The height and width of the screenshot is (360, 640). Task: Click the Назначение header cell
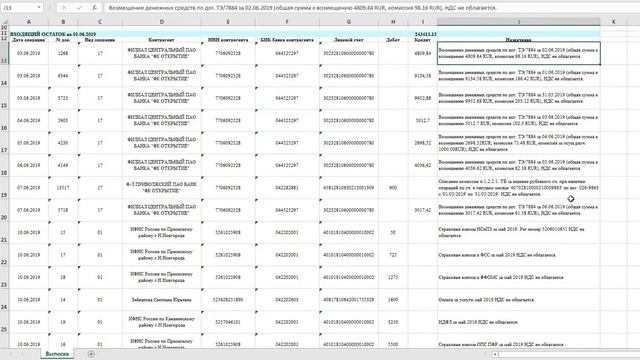point(519,40)
